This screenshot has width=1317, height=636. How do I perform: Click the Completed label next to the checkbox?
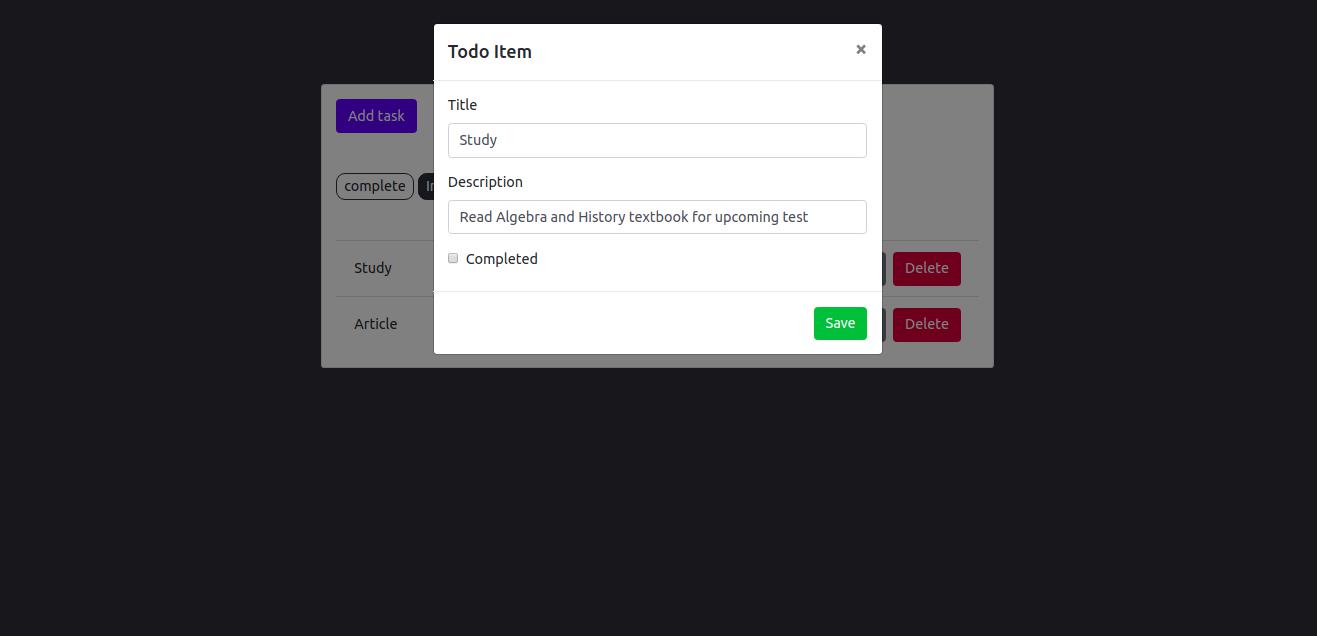[501, 259]
